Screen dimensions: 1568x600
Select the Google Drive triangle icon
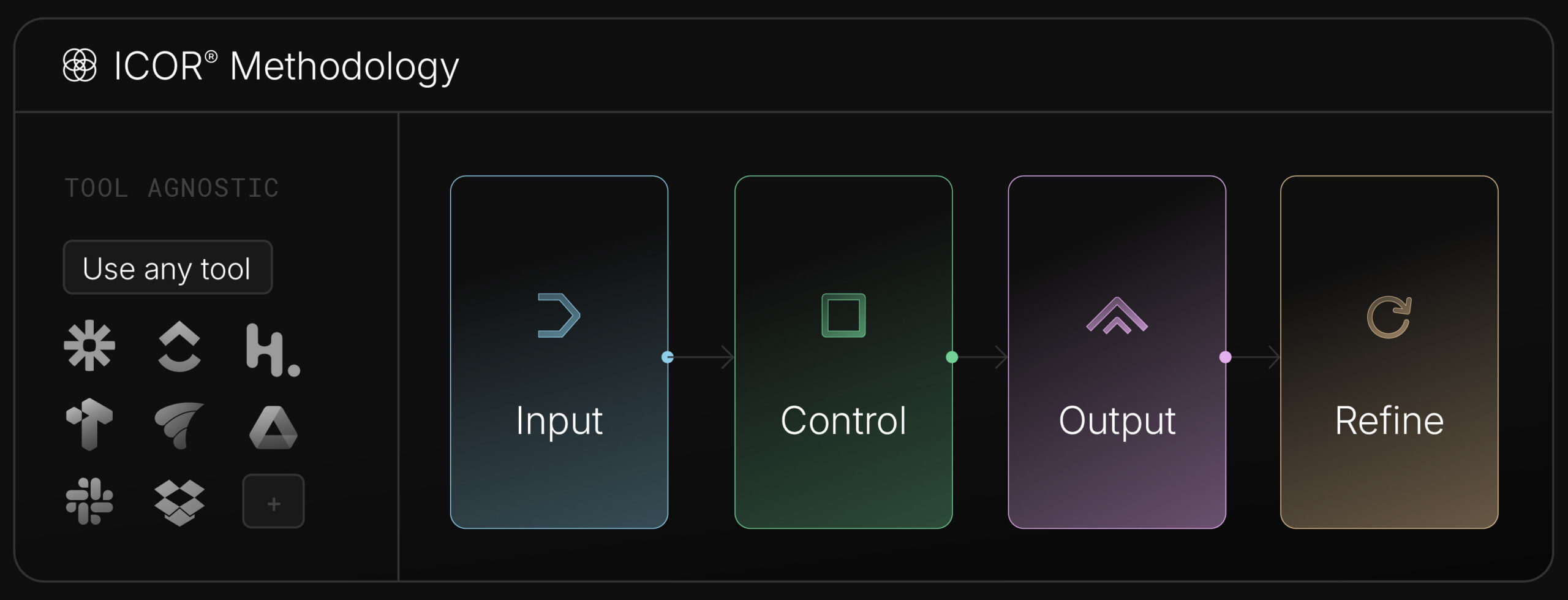[x=273, y=427]
